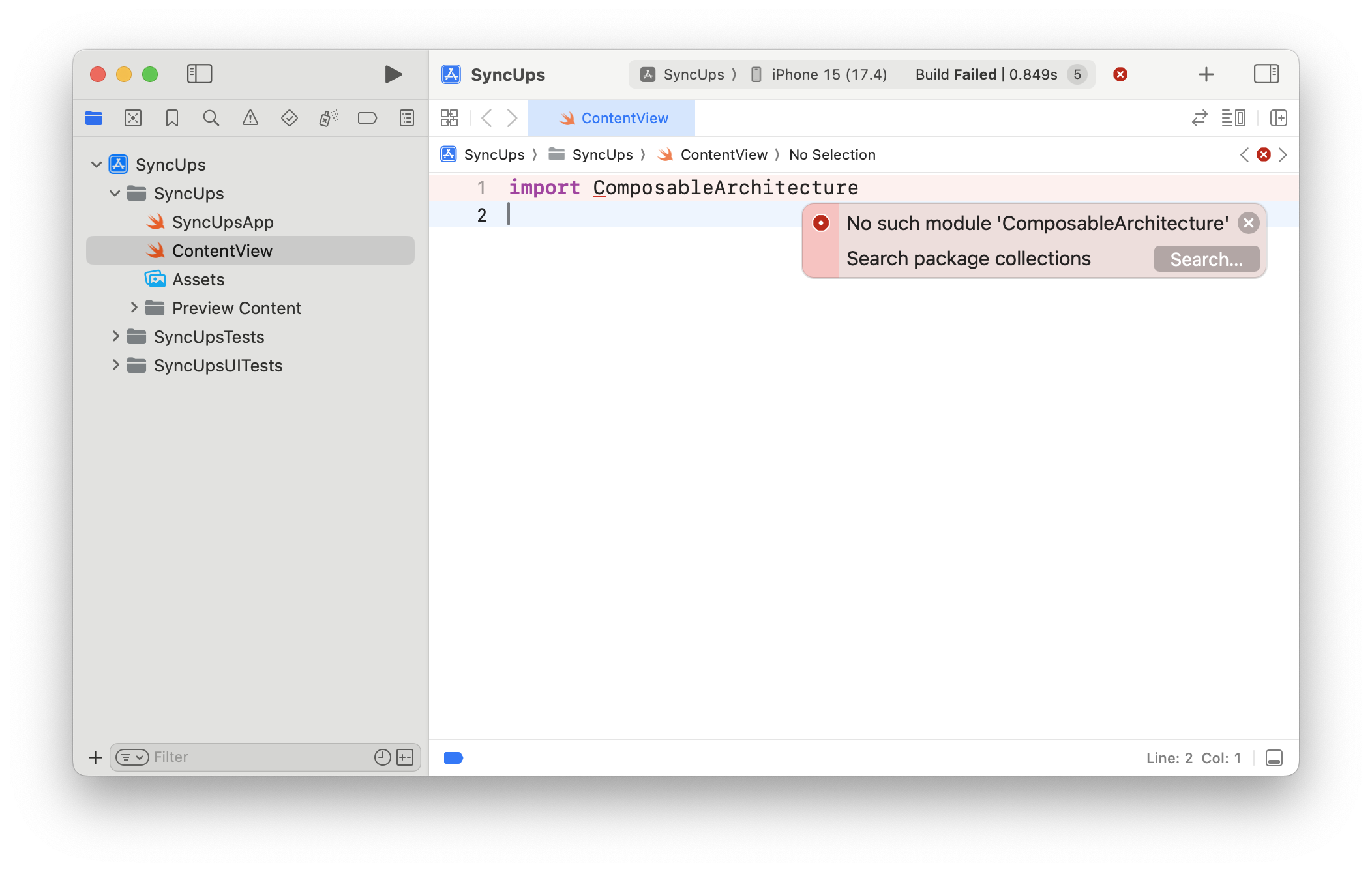Image resolution: width=1372 pixels, height=872 pixels.
Task: Toggle the bottom debug area
Action: coord(1274,758)
